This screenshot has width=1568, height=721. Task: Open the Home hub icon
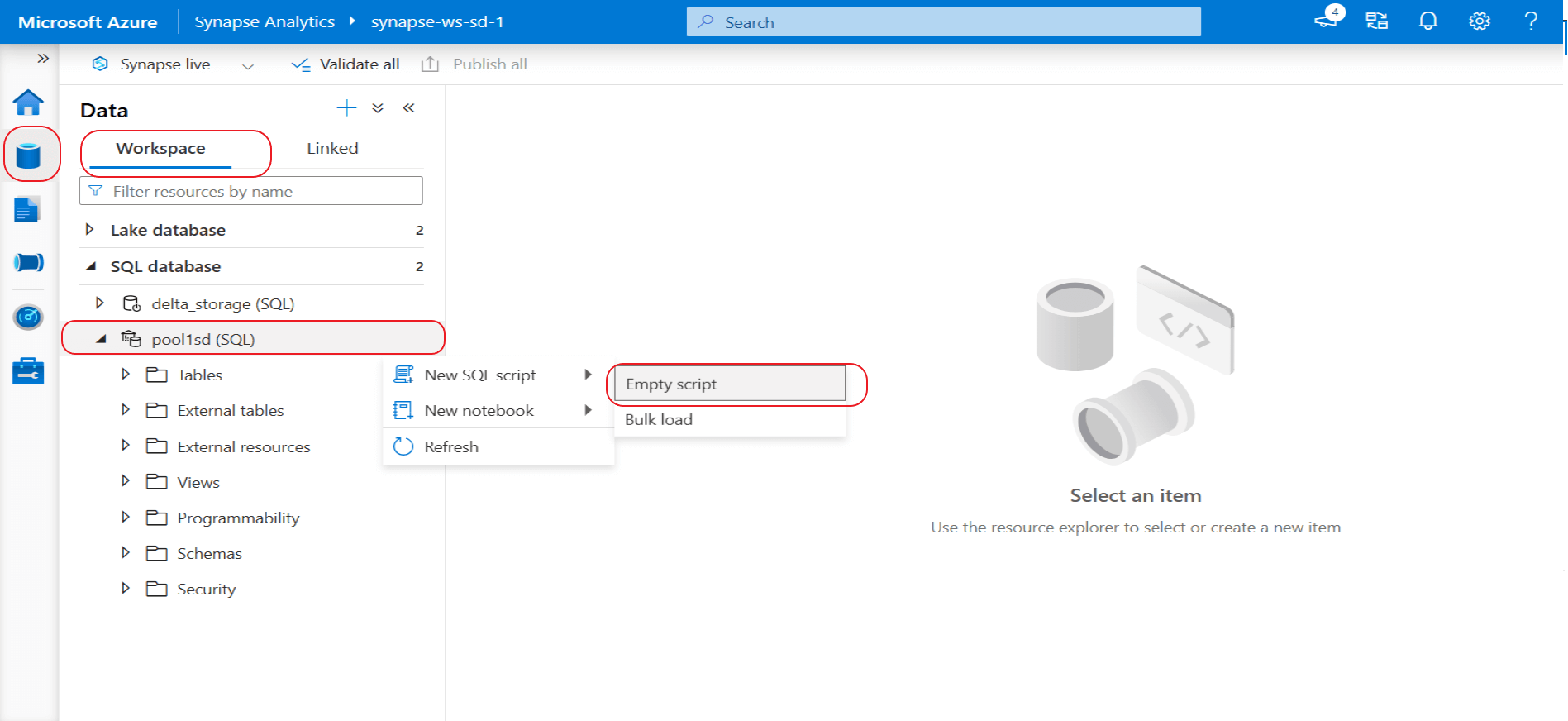coord(28,103)
